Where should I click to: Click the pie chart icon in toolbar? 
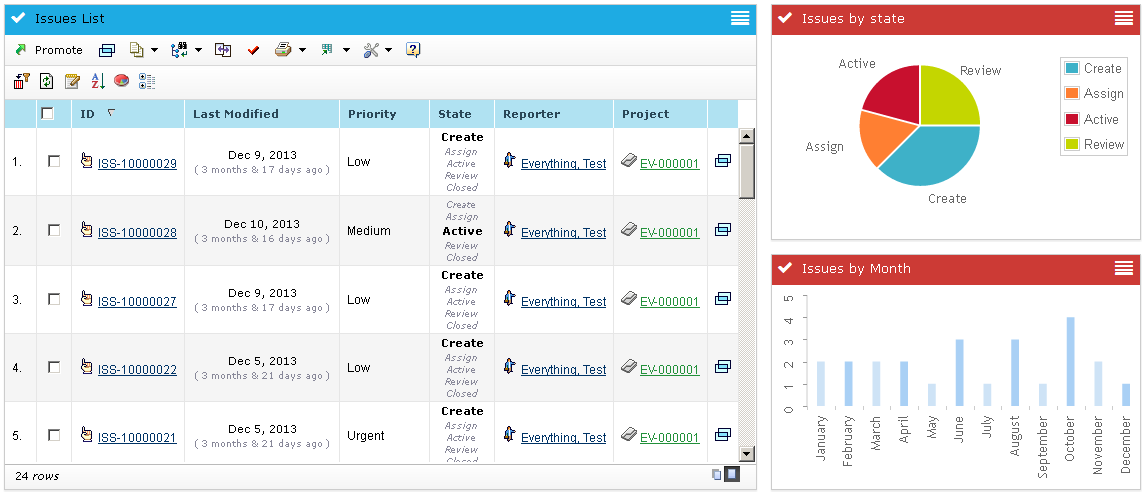121,81
